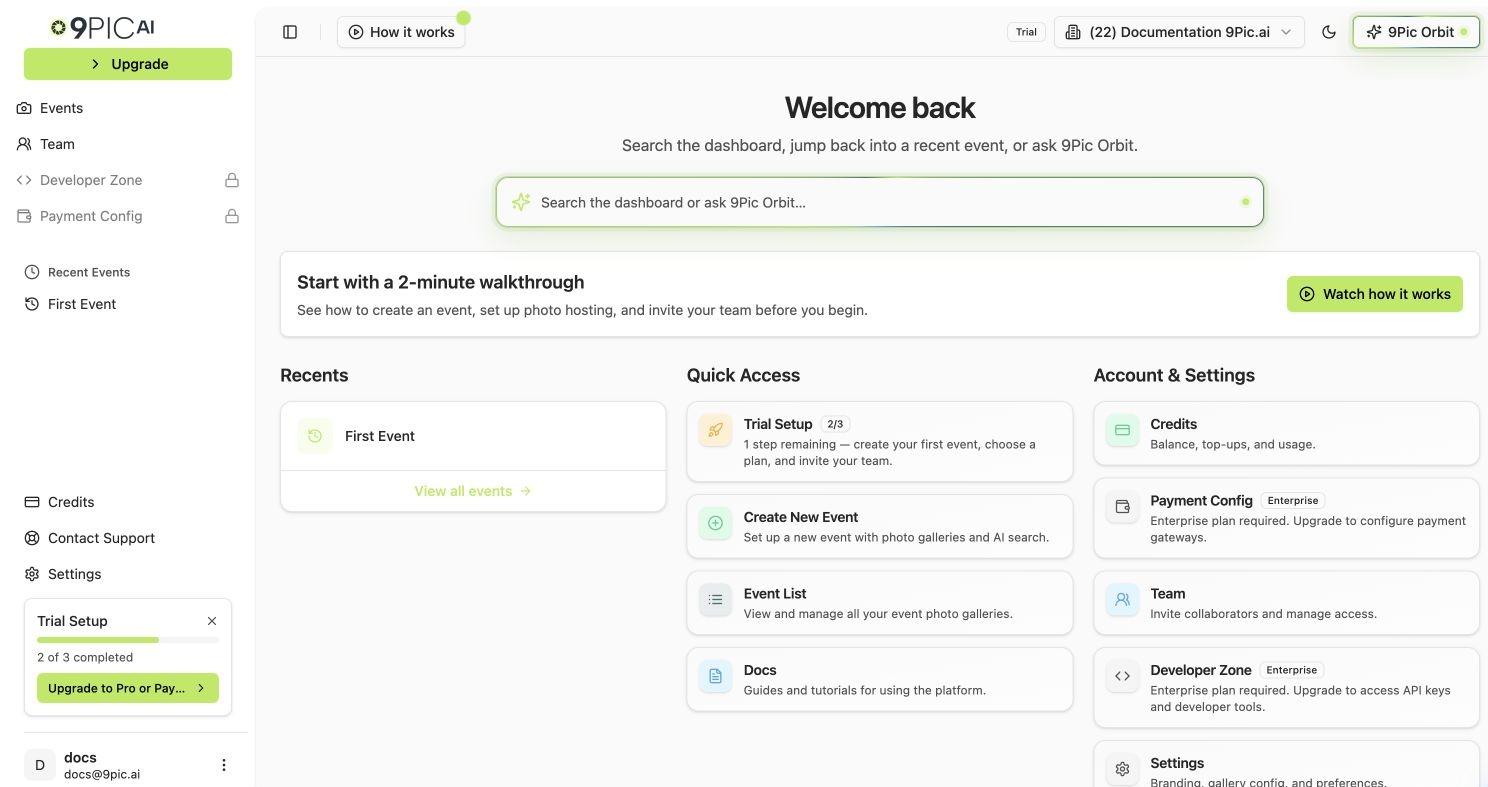Open the Event List card

pyautogui.click(x=880, y=603)
